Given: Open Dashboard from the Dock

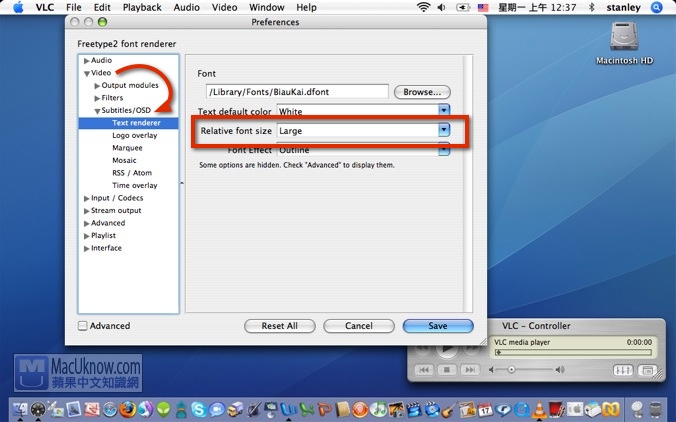Looking at the screenshot, I should [x=38, y=409].
